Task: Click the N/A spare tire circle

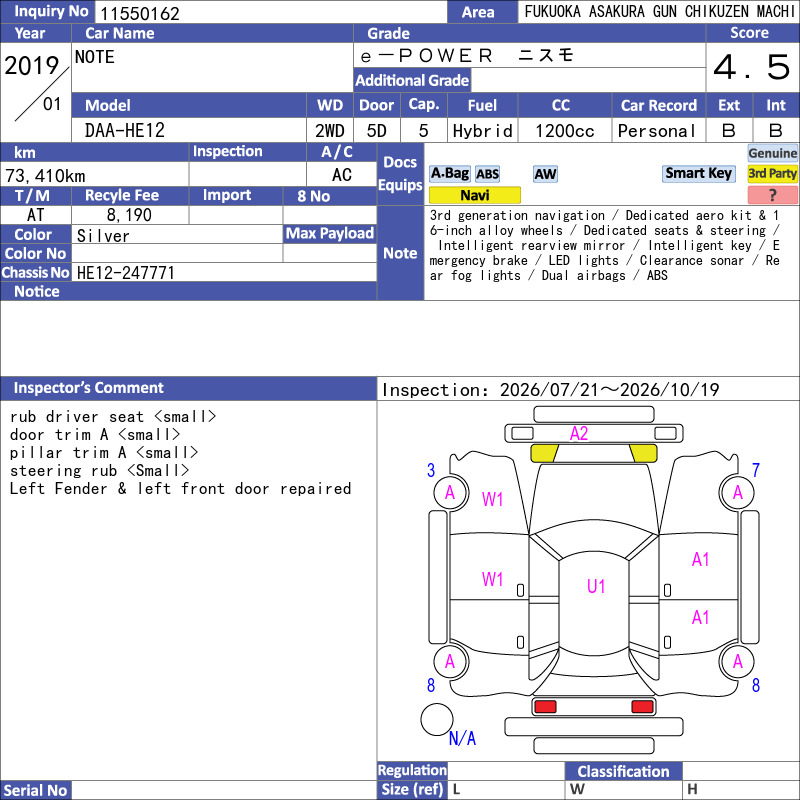Action: (x=437, y=719)
